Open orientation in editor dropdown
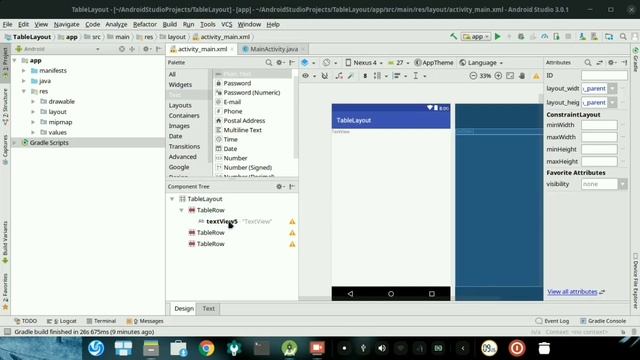Image resolution: width=640 pixels, height=360 pixels. [x=329, y=62]
